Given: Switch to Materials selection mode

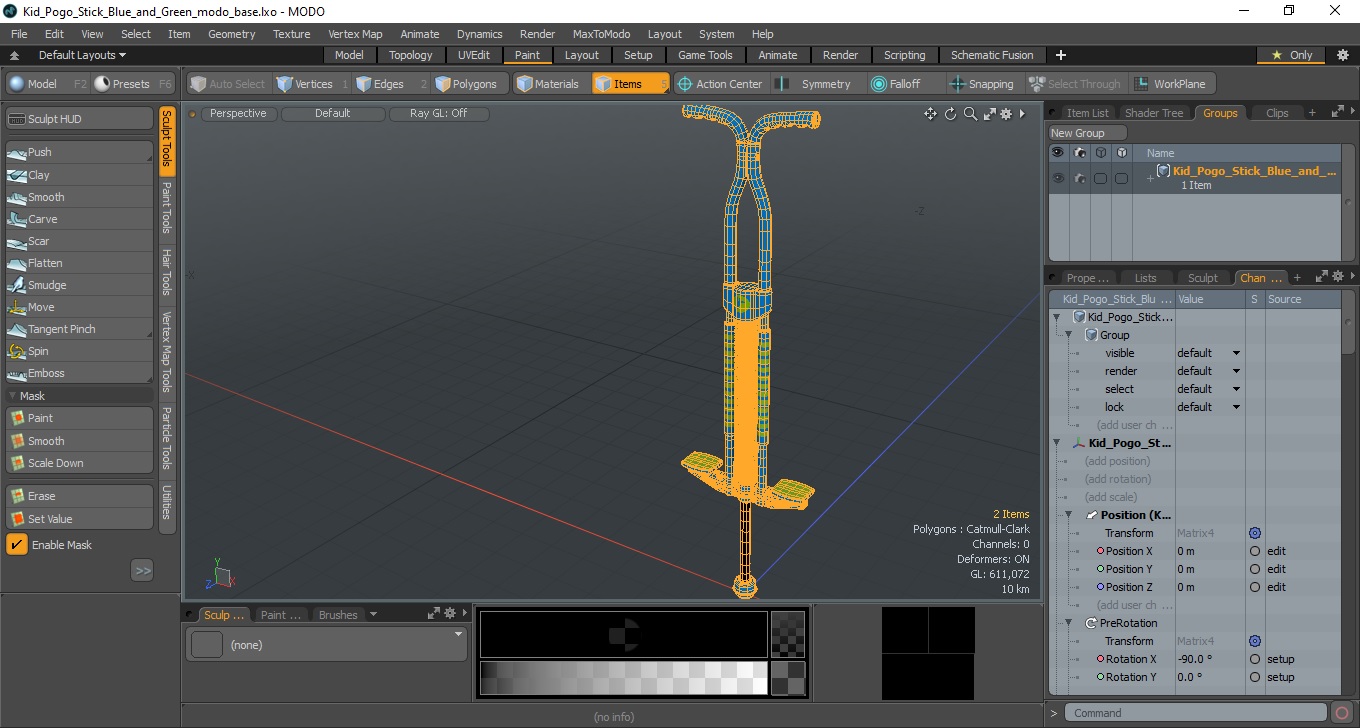Looking at the screenshot, I should click(551, 84).
